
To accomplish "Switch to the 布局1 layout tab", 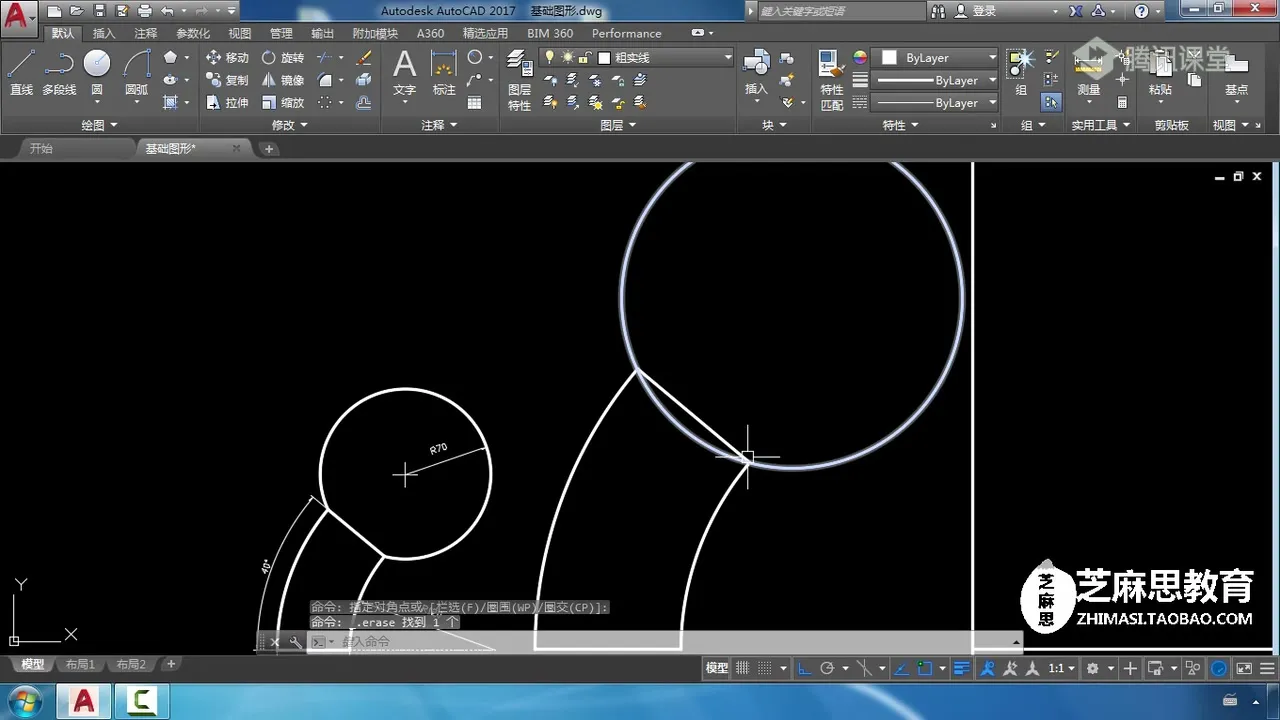I will (x=80, y=664).
